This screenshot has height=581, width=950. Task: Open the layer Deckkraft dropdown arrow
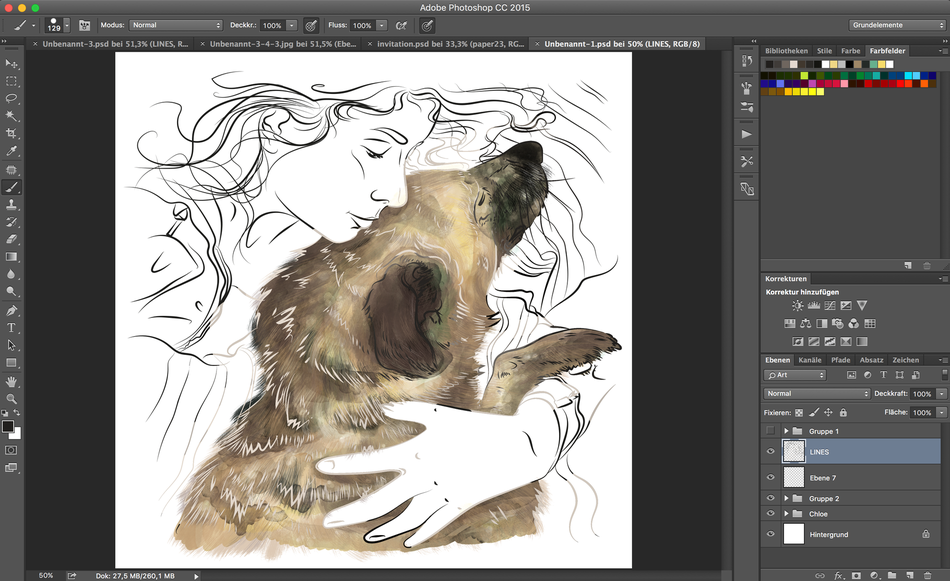coord(942,394)
